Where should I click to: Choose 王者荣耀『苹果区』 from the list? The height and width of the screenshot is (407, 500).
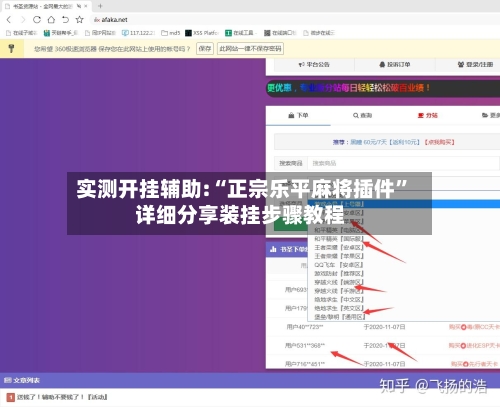point(339,256)
